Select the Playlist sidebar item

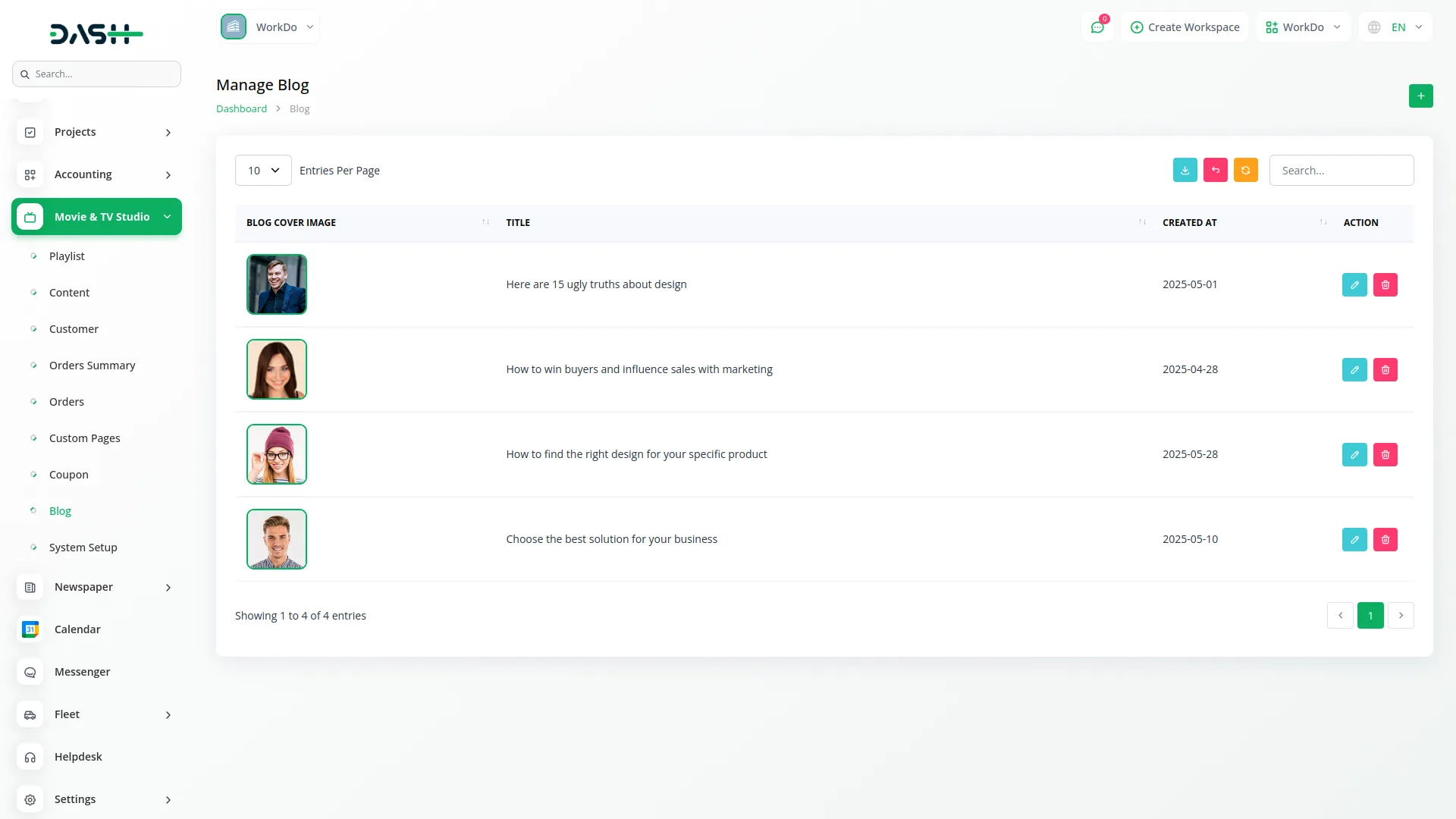pyautogui.click(x=67, y=256)
